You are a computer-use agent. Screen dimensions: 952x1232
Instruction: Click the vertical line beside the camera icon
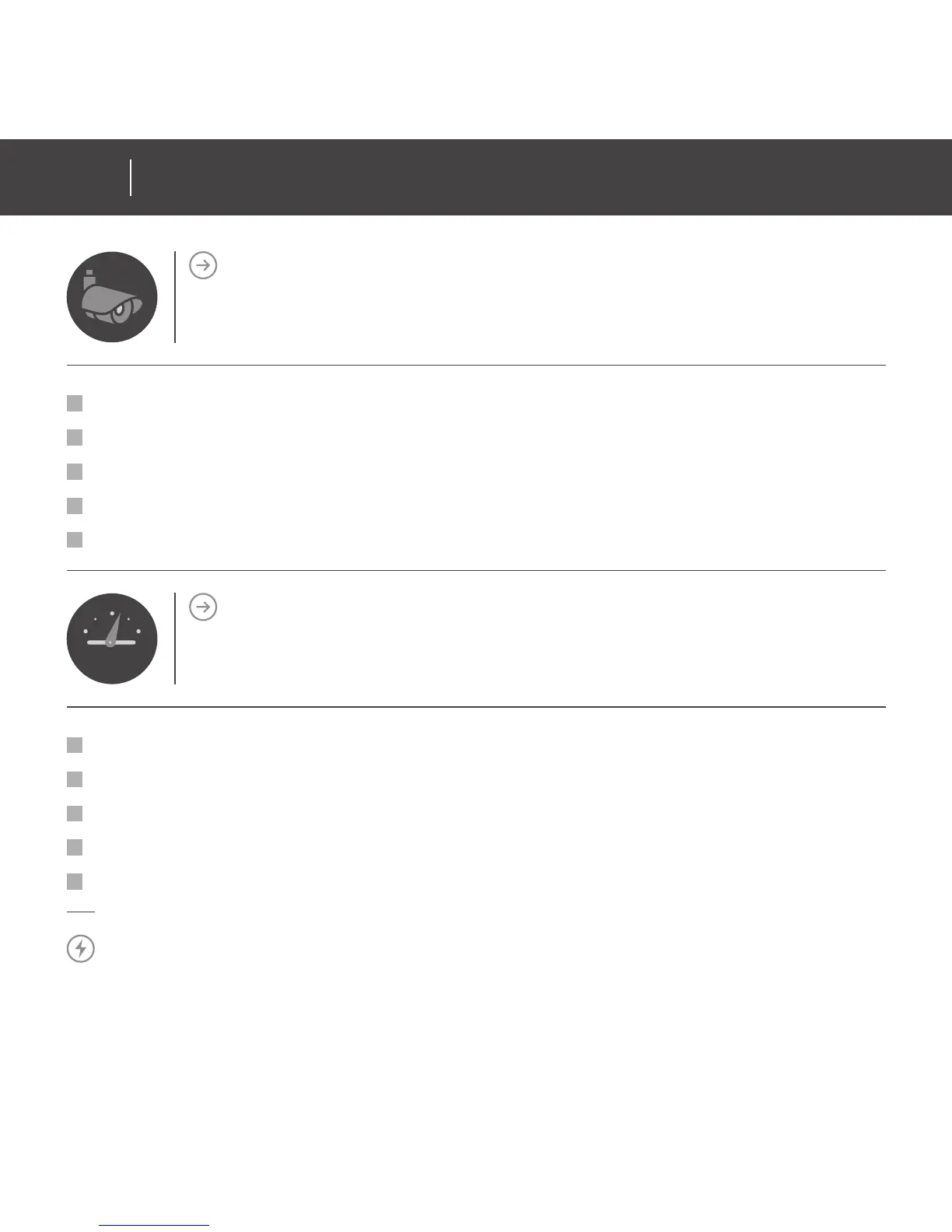pos(175,296)
